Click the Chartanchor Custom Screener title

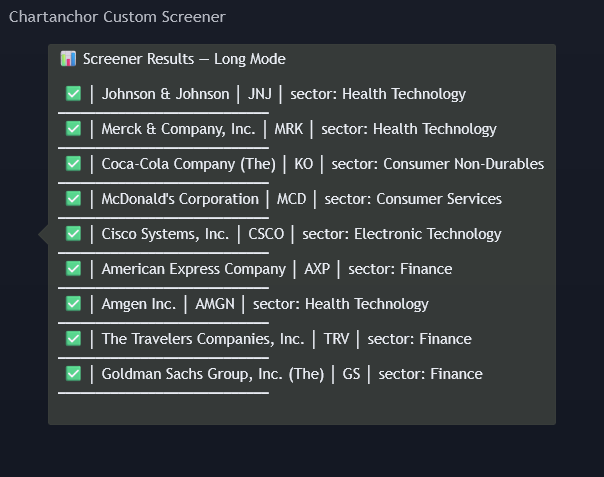point(117,17)
